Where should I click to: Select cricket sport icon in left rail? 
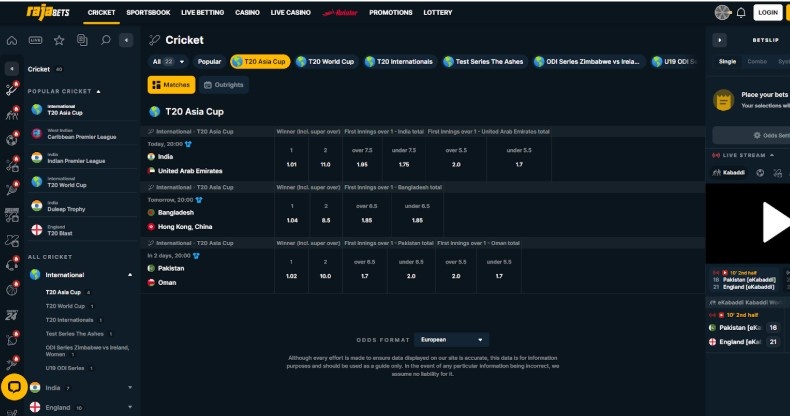pyautogui.click(x=12, y=90)
